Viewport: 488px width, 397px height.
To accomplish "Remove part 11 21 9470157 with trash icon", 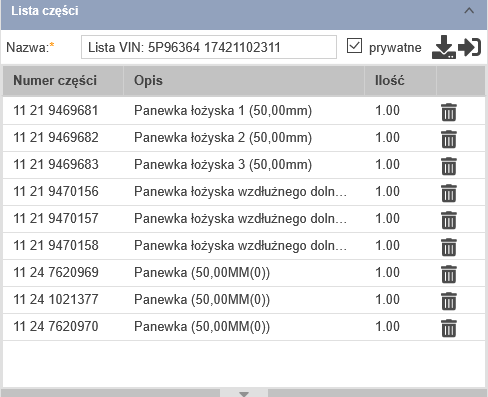I will [x=449, y=220].
